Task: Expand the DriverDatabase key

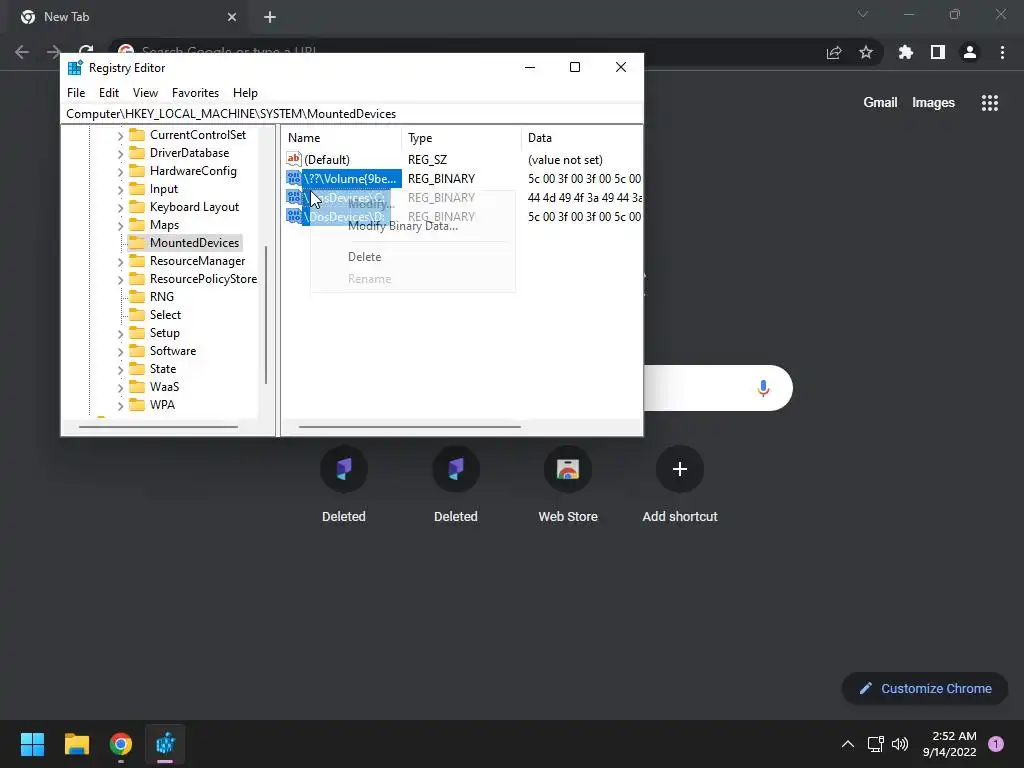Action: click(120, 153)
